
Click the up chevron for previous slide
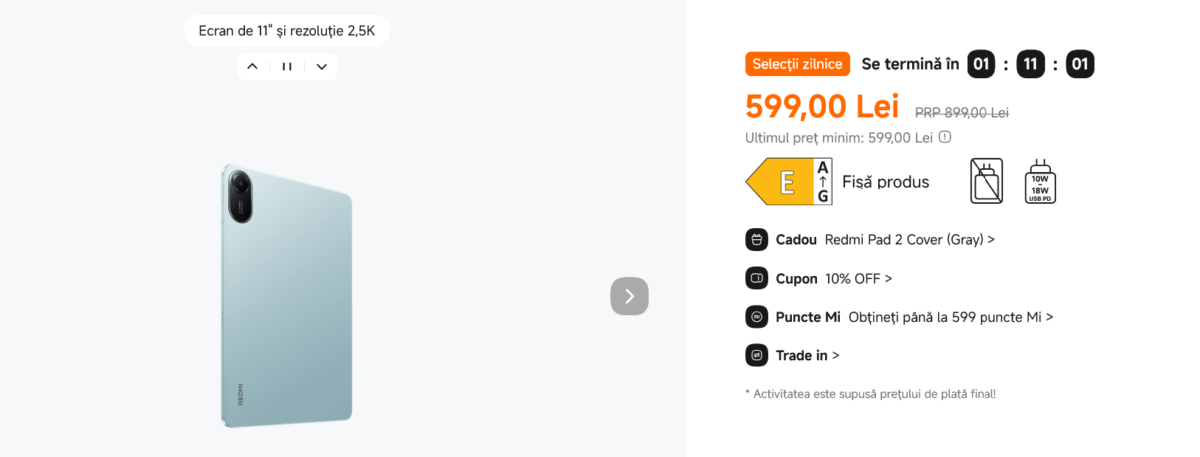[x=252, y=66]
